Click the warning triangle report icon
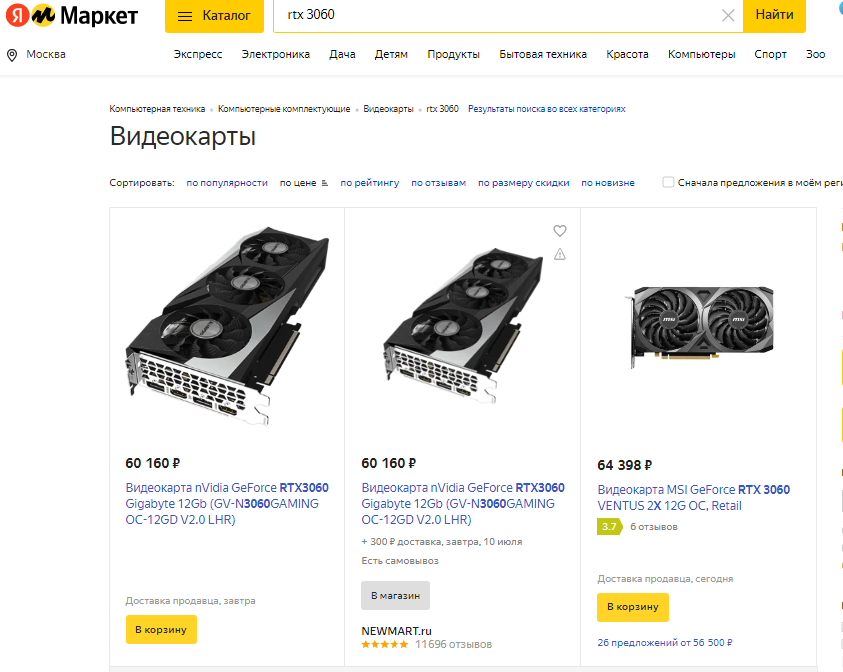Image resolution: width=843 pixels, height=672 pixels. 560,254
